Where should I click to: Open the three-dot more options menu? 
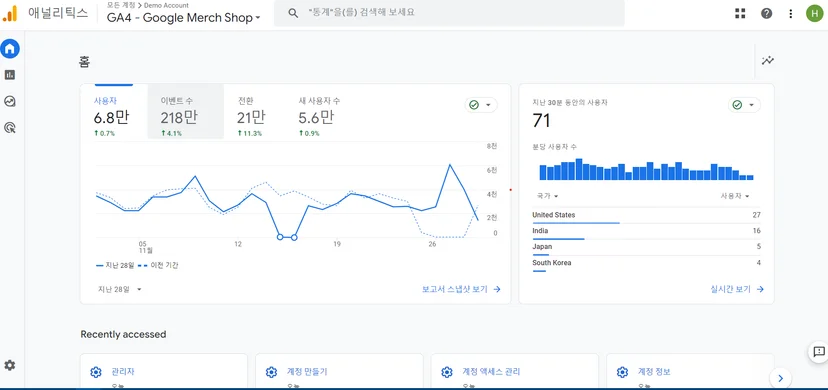click(791, 14)
